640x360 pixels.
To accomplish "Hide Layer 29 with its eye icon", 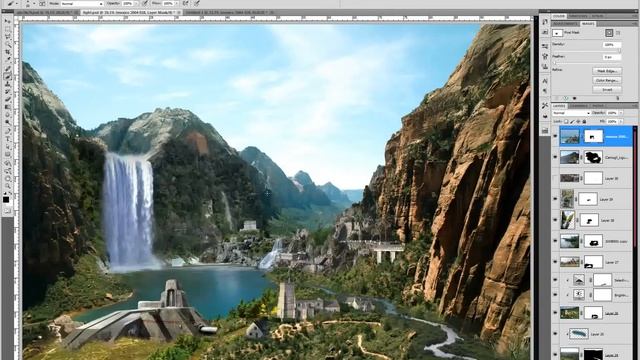I will [x=555, y=199].
